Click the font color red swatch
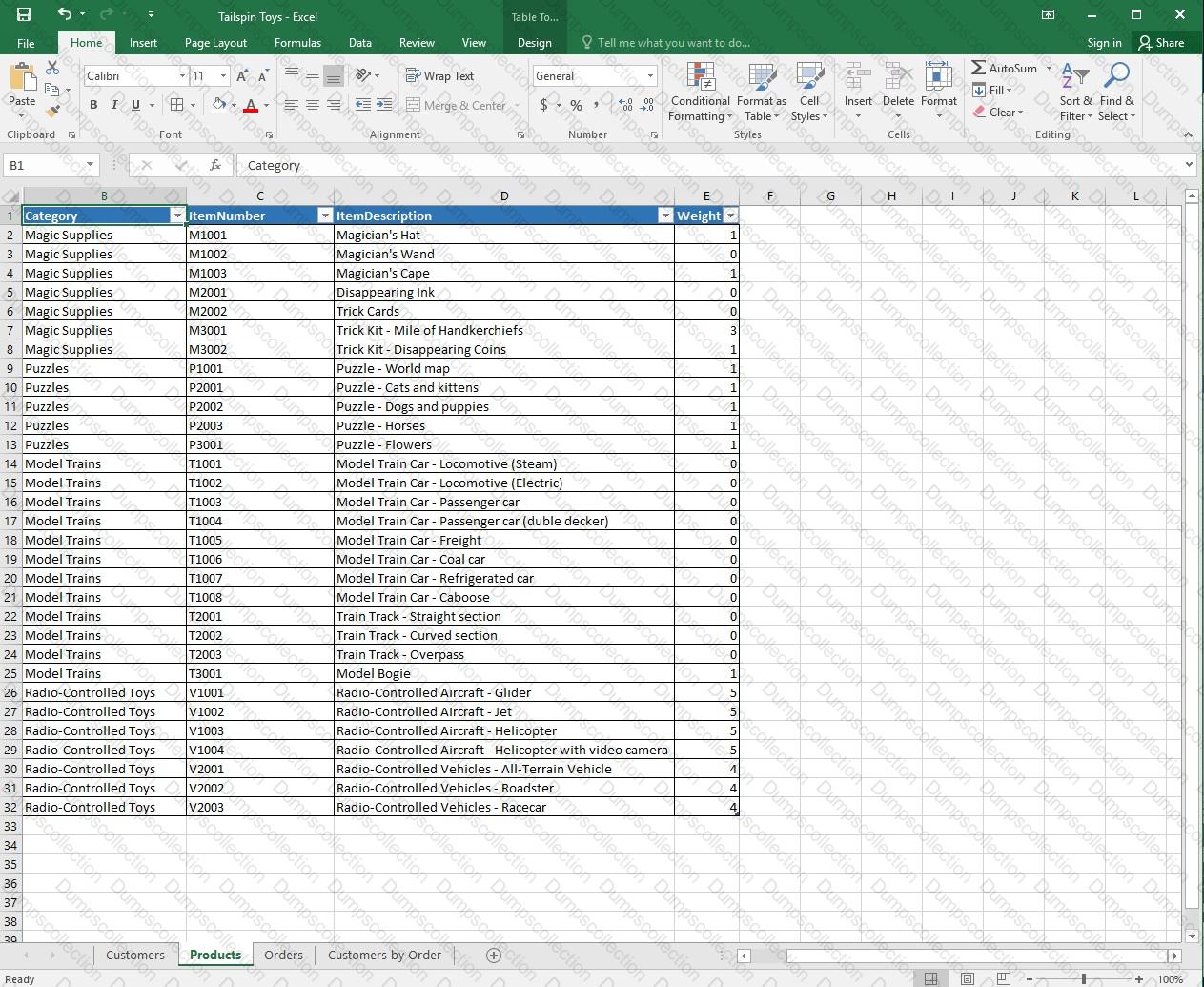1204x987 pixels. click(250, 105)
